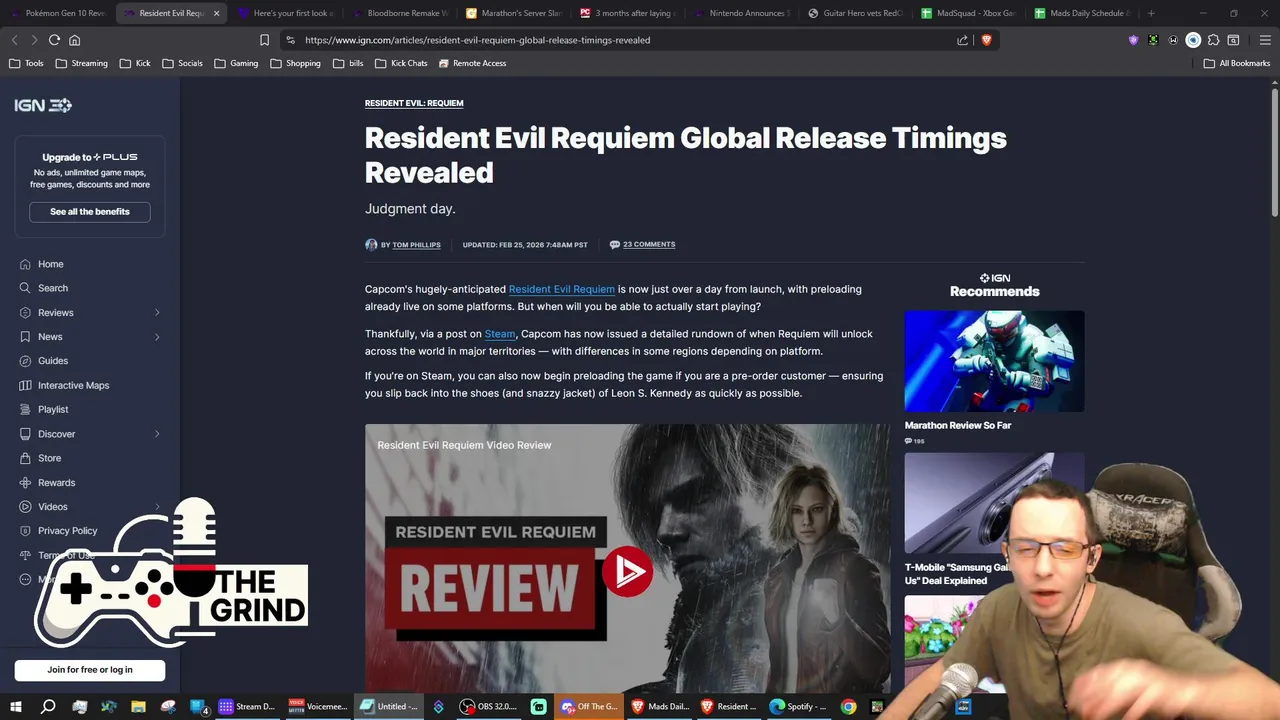
Task: Switch to Spotify in the taskbar
Action: coord(796,707)
